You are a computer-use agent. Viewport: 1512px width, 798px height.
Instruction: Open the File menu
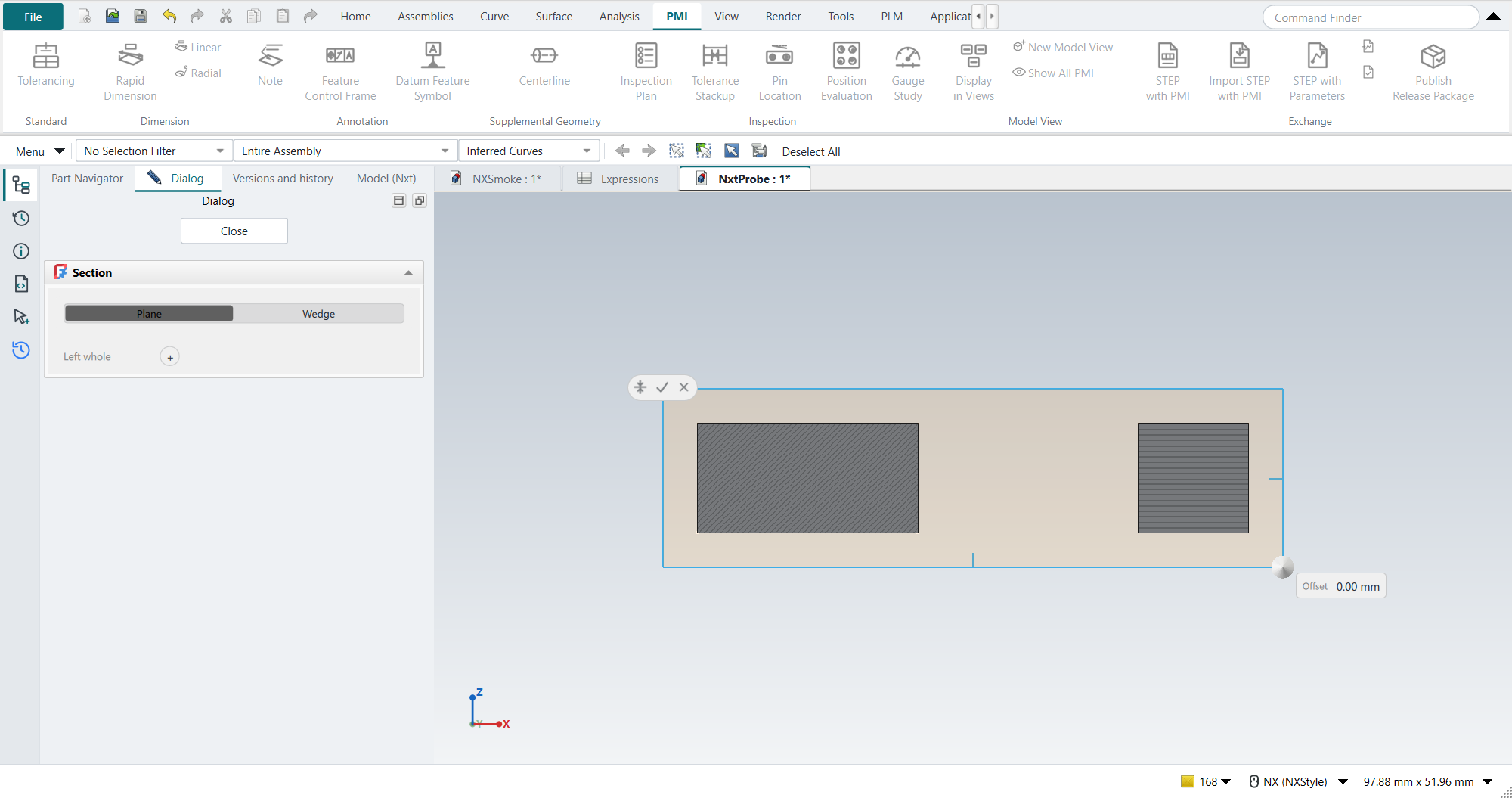tap(33, 17)
